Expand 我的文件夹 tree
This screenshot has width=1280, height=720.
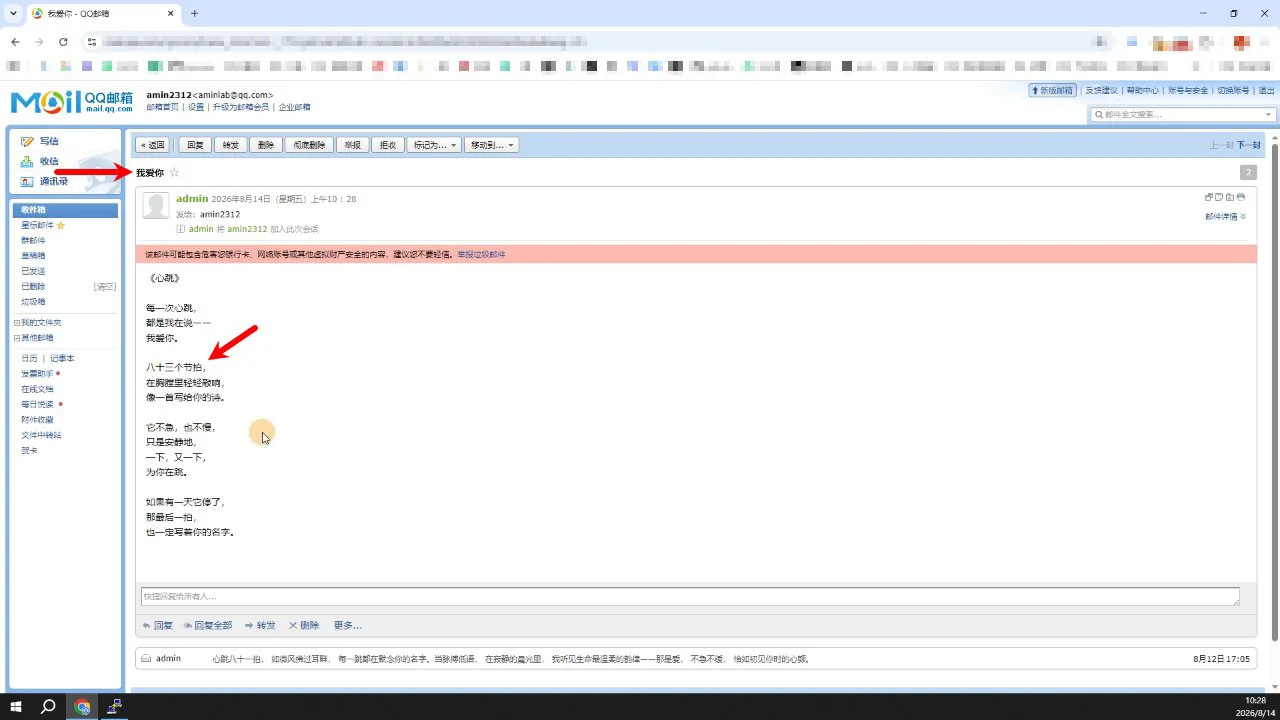coord(16,323)
